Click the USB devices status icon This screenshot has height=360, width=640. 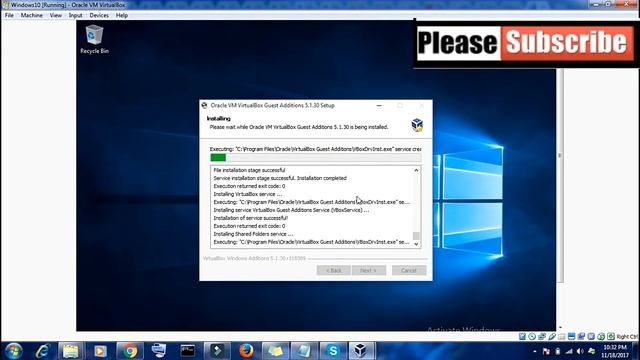[x=552, y=336]
